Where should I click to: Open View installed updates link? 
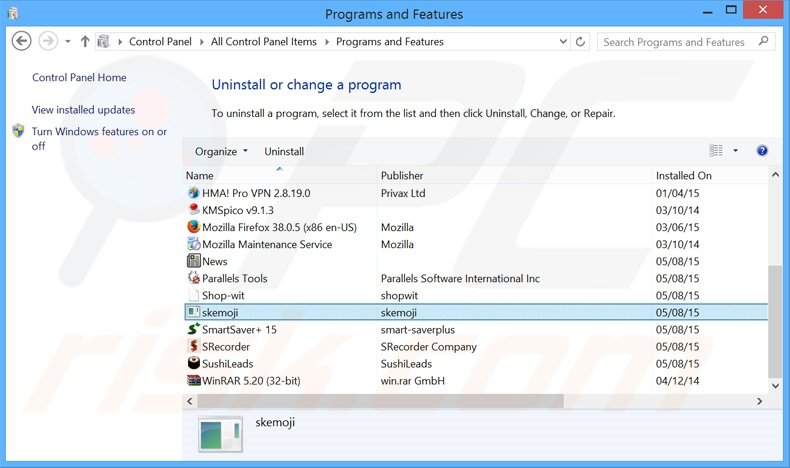(83, 110)
